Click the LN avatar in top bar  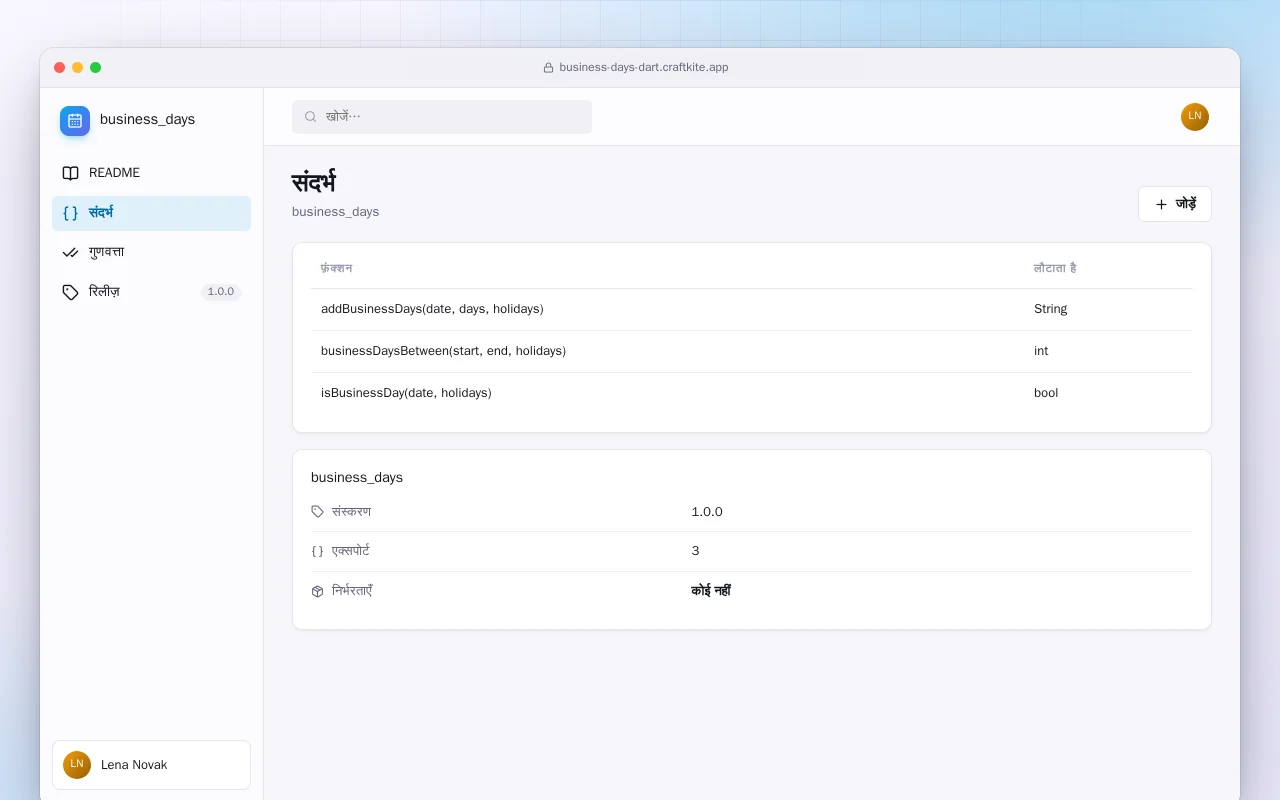pyautogui.click(x=1195, y=117)
